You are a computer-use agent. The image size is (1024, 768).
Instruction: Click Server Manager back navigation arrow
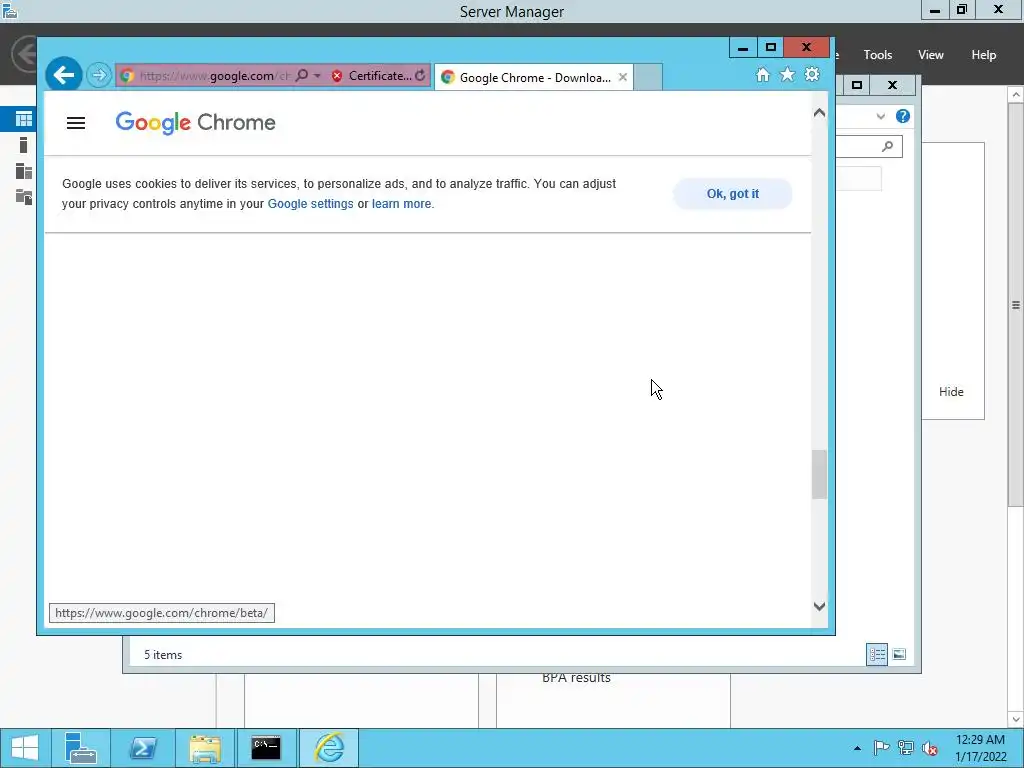pyautogui.click(x=24, y=54)
